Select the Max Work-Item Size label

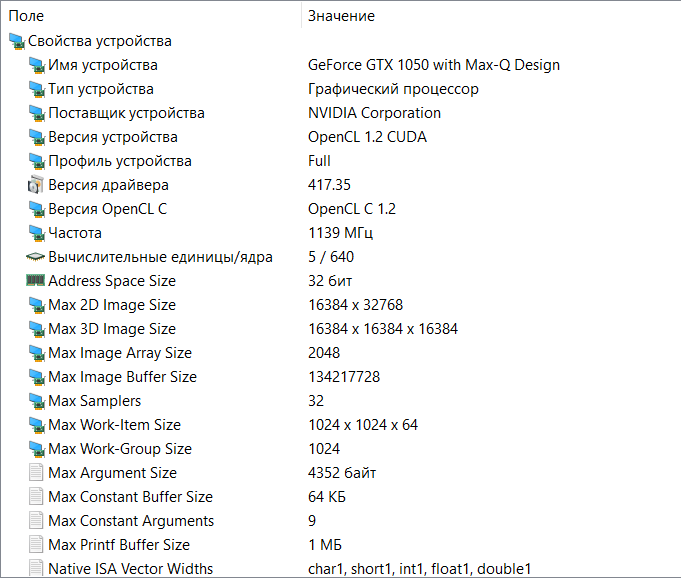115,425
